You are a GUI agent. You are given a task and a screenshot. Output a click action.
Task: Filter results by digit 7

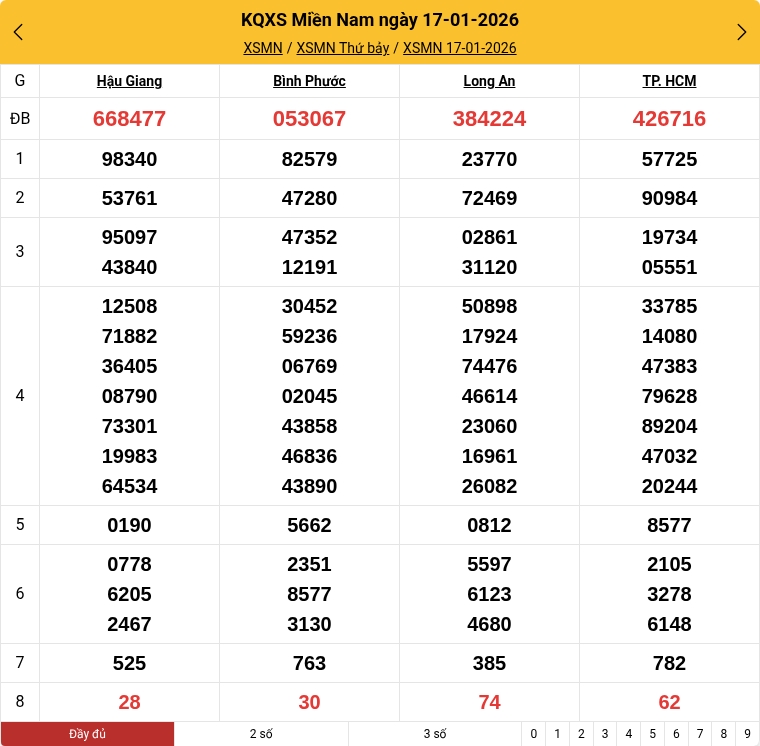click(700, 734)
